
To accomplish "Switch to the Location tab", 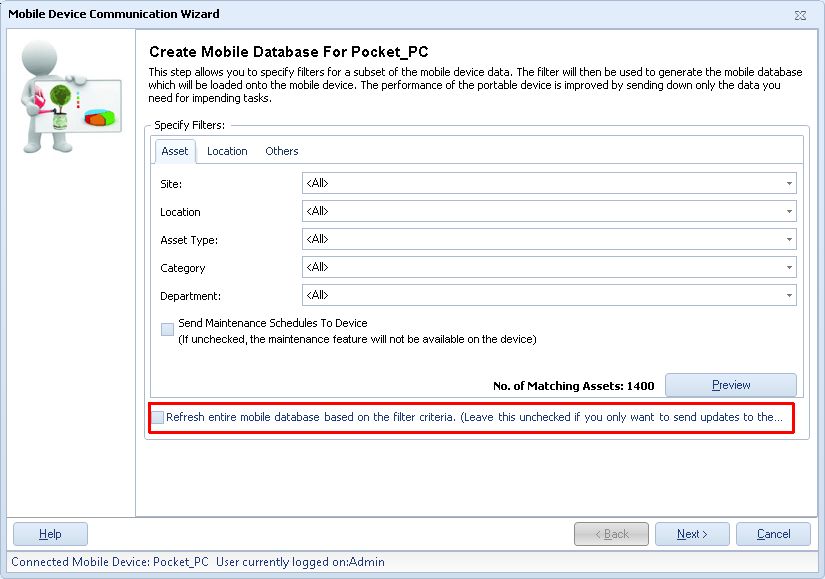I will 227,151.
